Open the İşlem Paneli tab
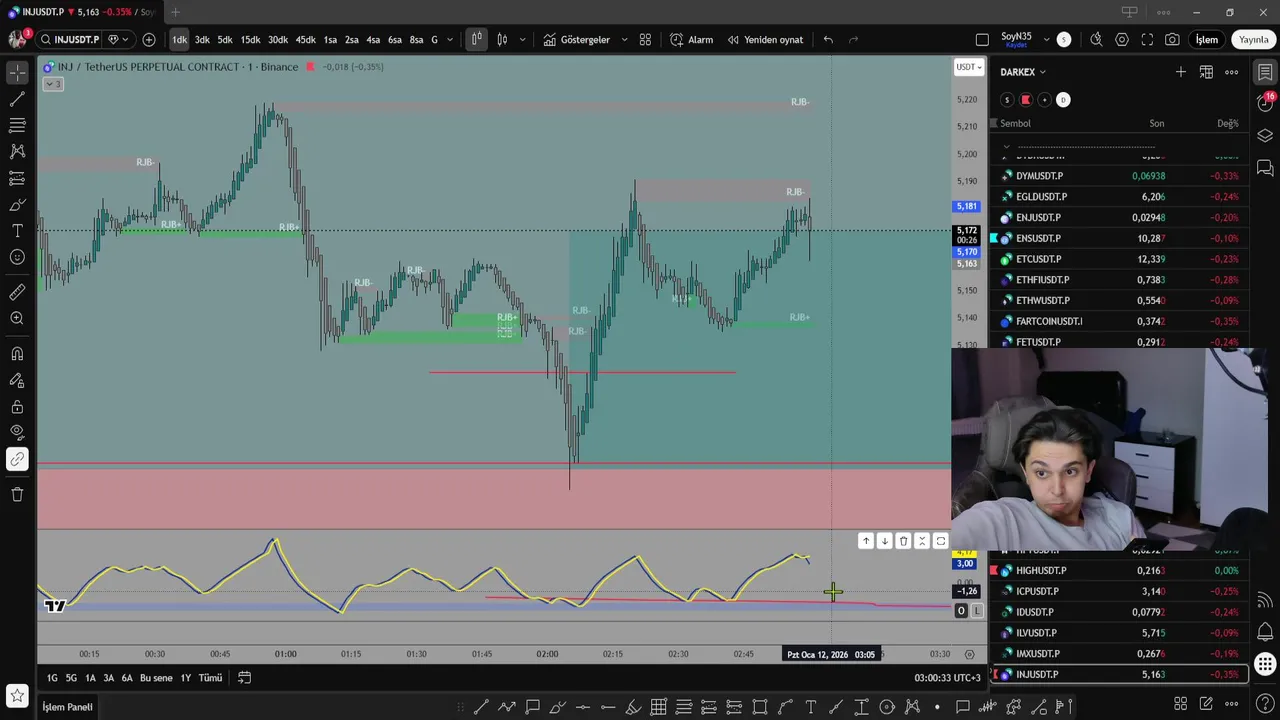This screenshot has width=1280, height=720. click(67, 707)
